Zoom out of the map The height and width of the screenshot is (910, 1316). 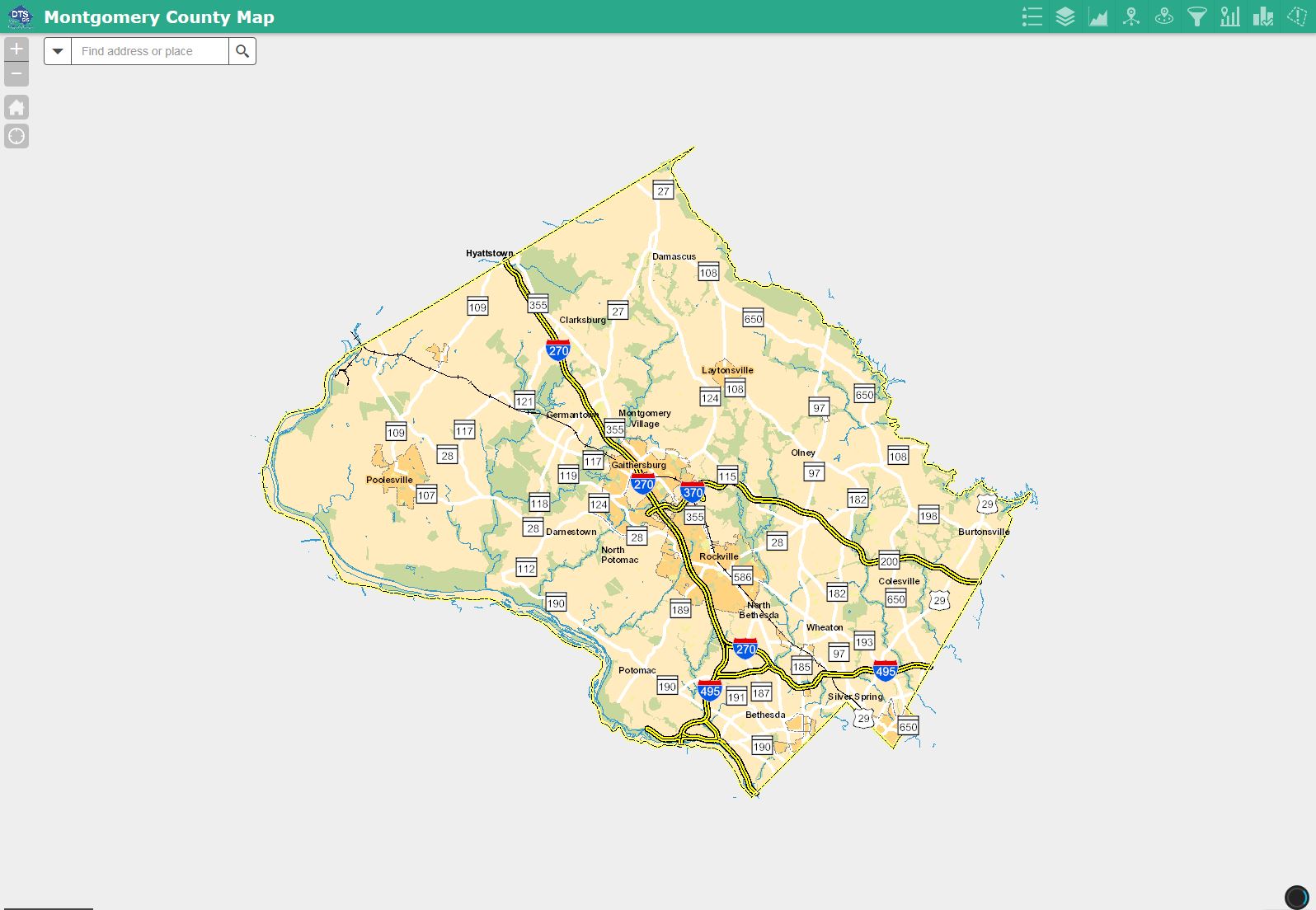pos(16,74)
